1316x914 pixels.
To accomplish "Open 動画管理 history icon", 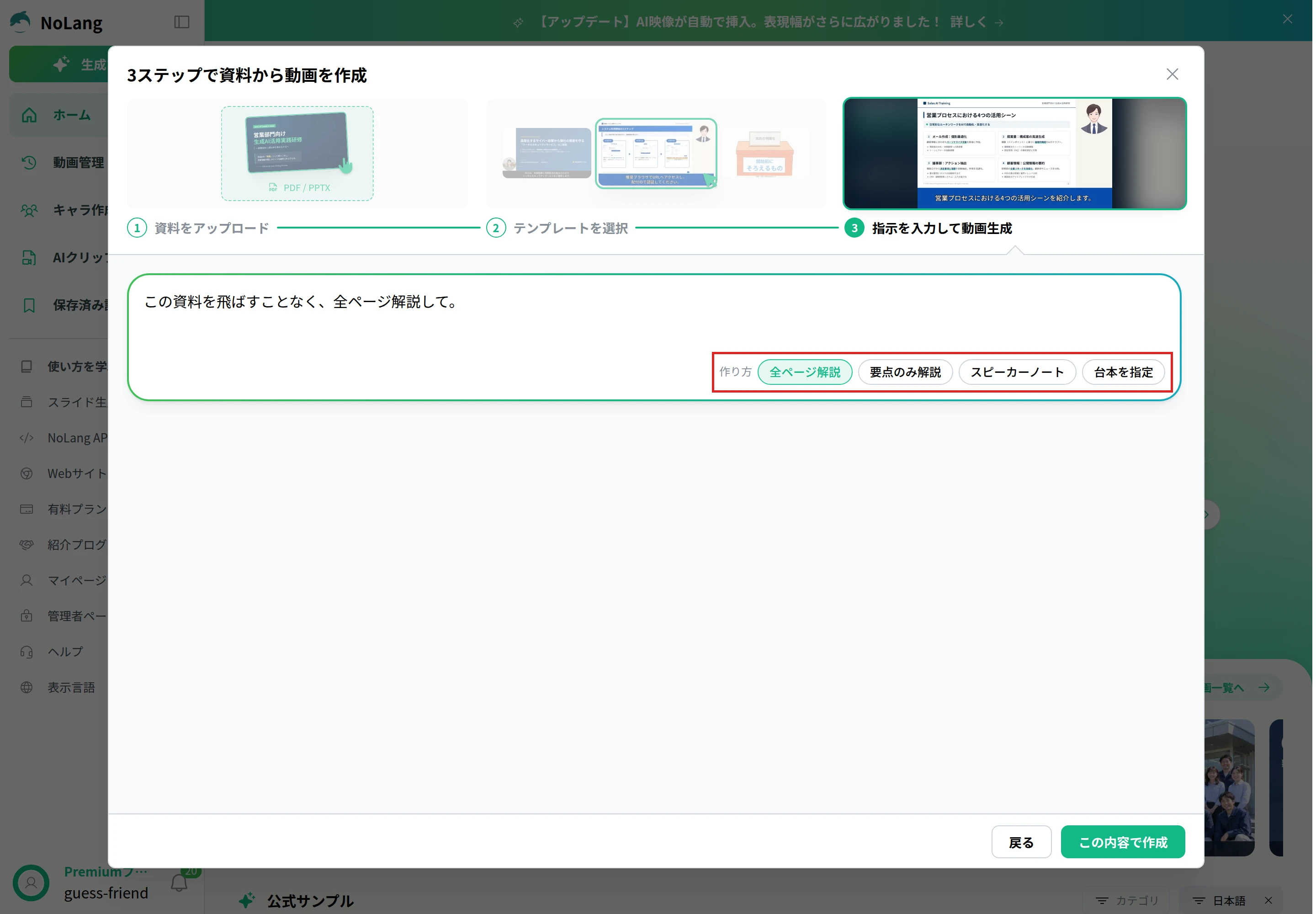I will [x=29, y=163].
